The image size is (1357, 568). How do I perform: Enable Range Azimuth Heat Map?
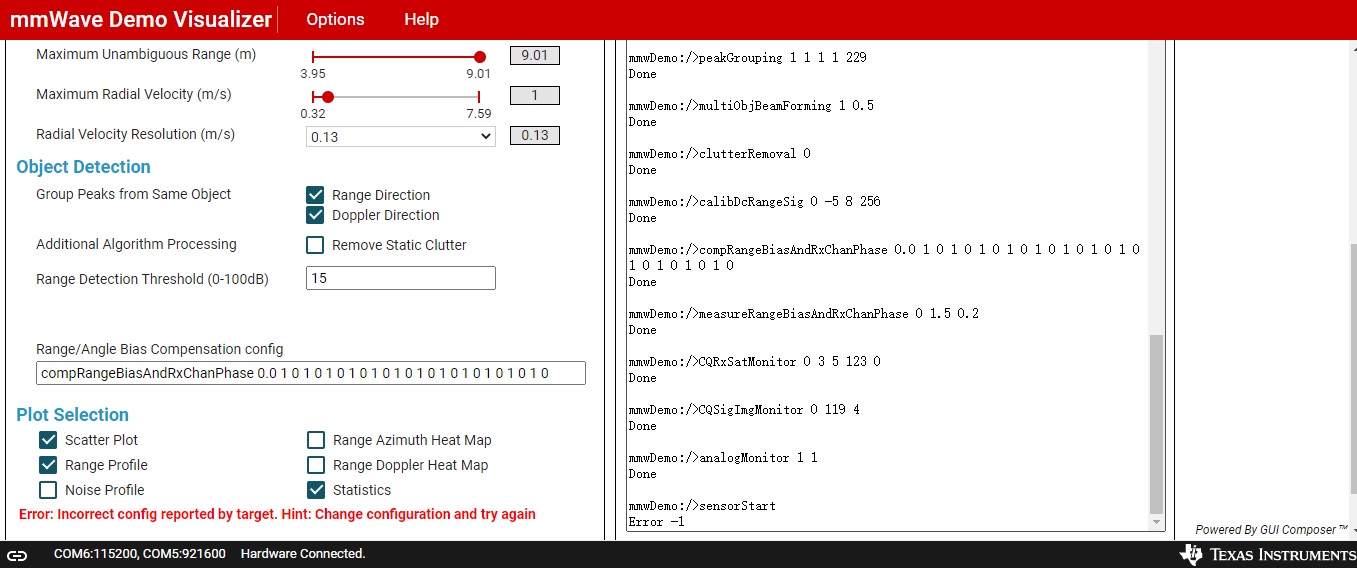(316, 440)
